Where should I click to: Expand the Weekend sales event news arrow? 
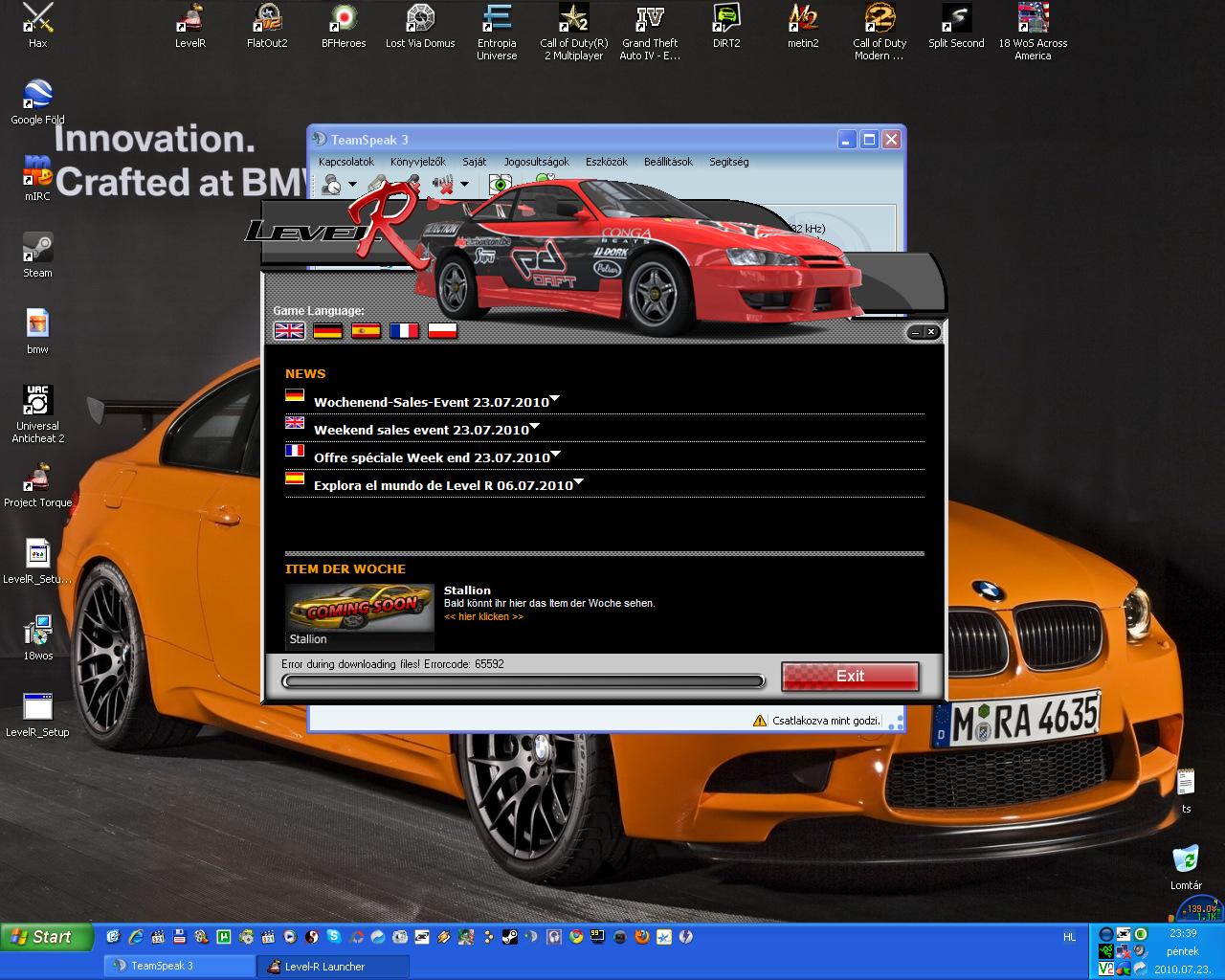(x=535, y=426)
